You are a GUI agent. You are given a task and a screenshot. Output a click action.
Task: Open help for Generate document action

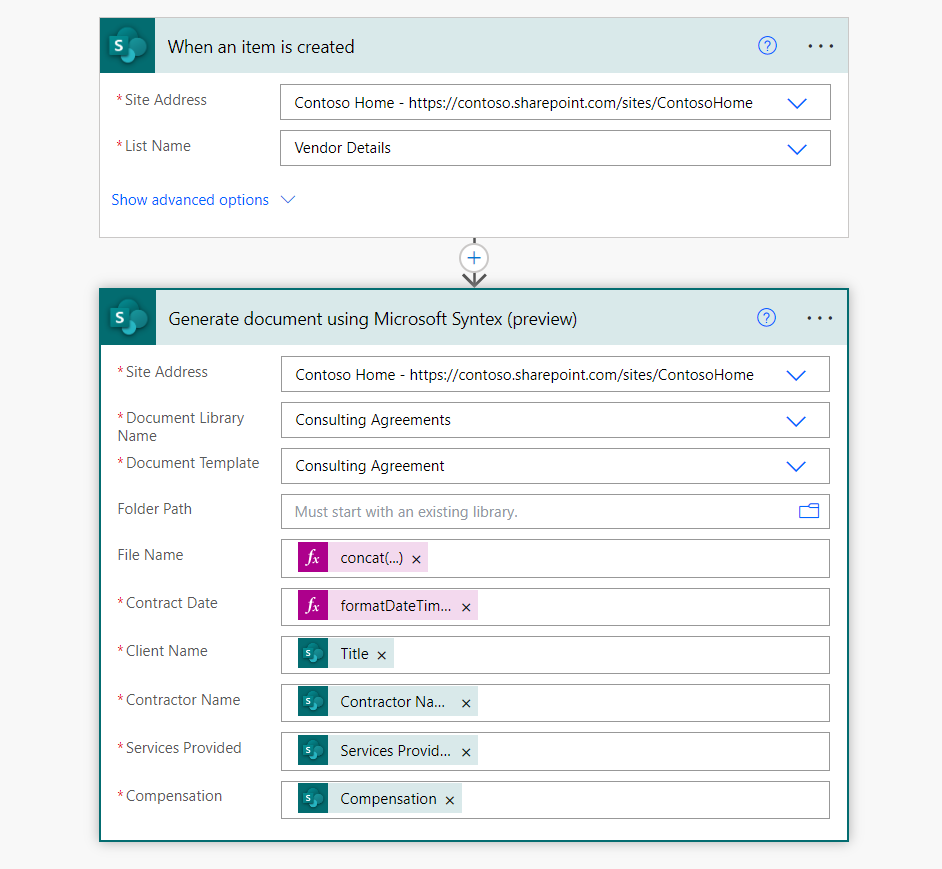[766, 318]
